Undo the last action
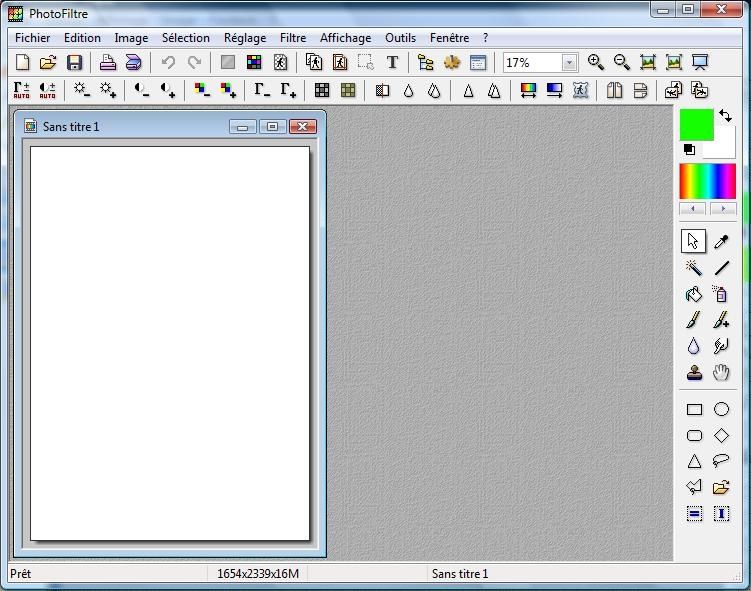Viewport: 751px width, 591px height. pyautogui.click(x=168, y=62)
